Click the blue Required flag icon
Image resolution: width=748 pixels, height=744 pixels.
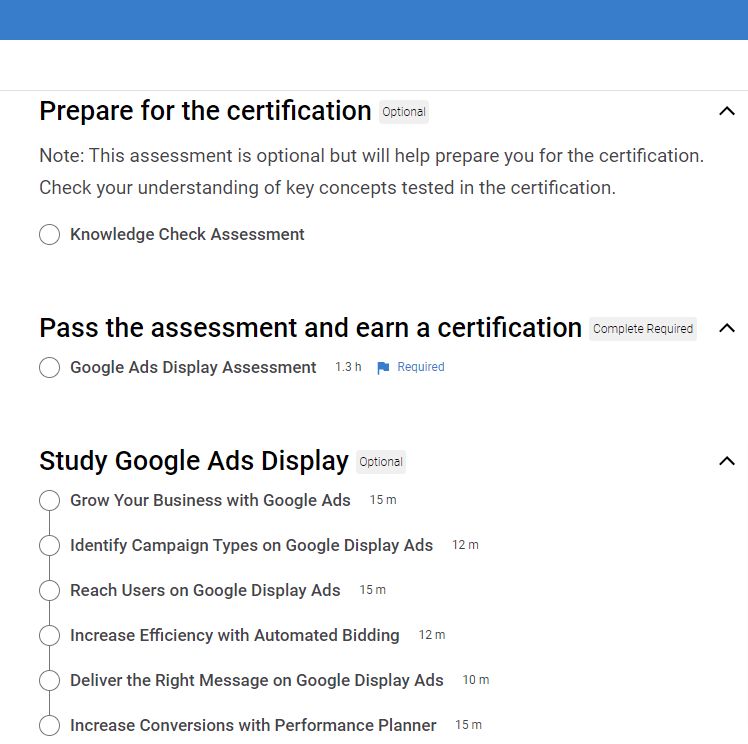tap(383, 368)
